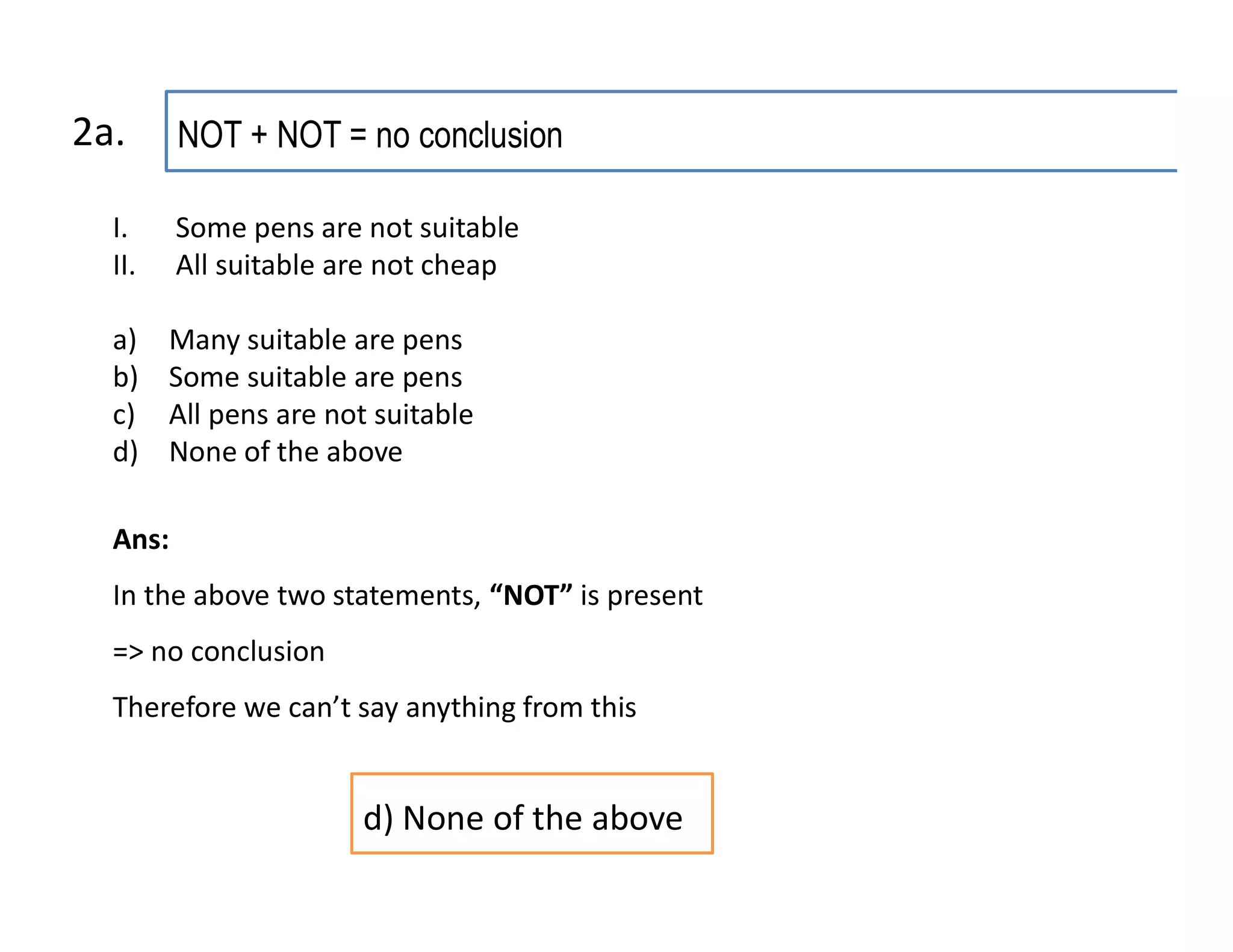Click the c) option letter
1233x952 pixels.
coord(123,415)
